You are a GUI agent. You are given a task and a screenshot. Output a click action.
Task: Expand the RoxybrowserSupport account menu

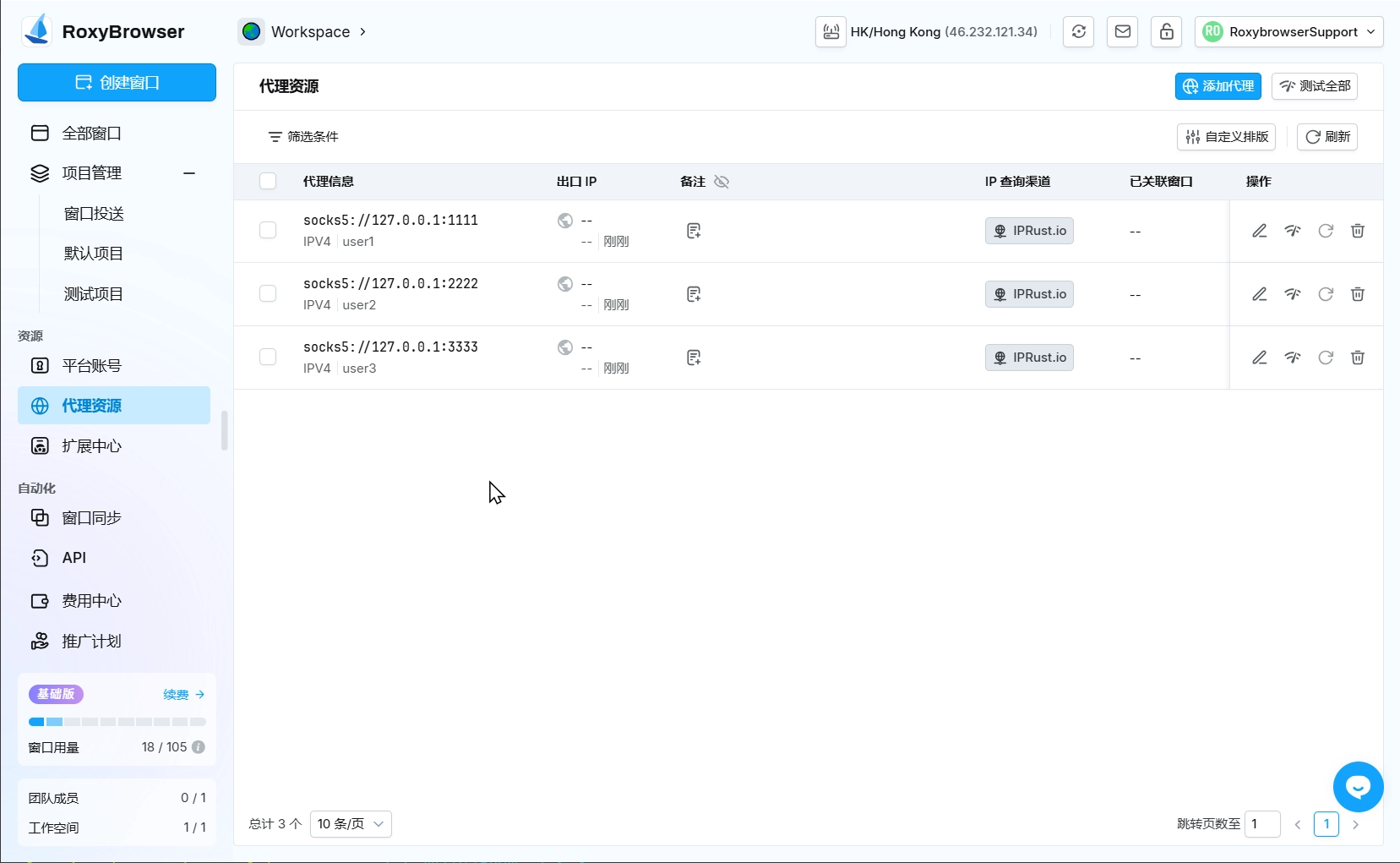tap(1288, 32)
